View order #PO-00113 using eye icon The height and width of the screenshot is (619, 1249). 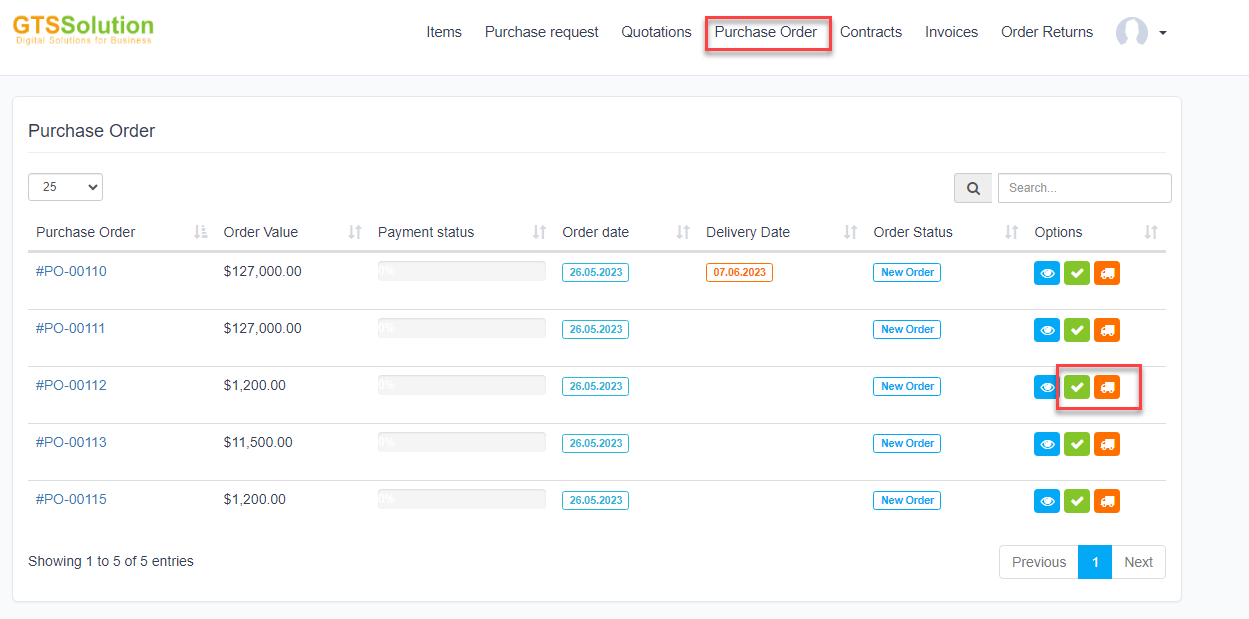point(1046,444)
